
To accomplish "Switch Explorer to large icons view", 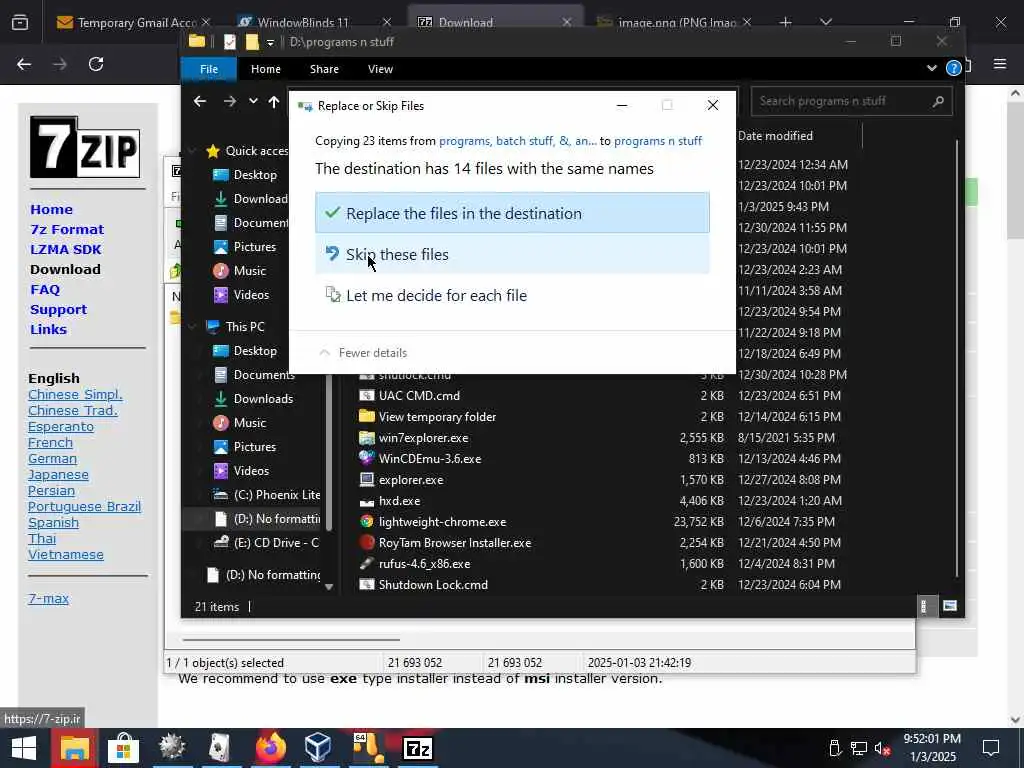I will pyautogui.click(x=950, y=606).
